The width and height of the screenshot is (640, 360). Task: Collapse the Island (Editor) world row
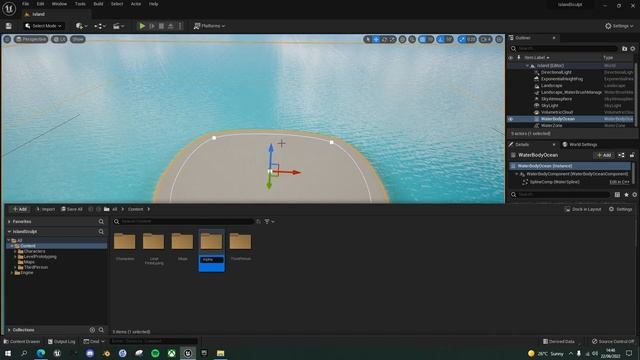point(527,66)
